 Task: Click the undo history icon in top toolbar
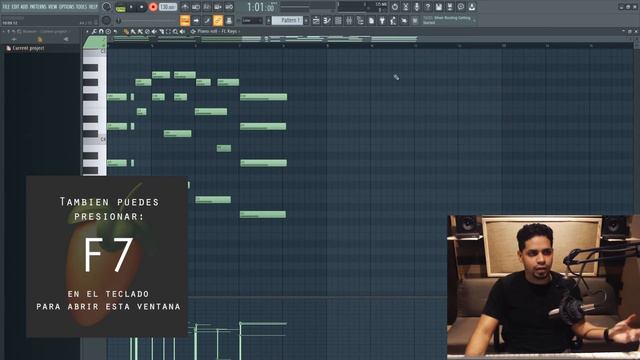pos(395,7)
